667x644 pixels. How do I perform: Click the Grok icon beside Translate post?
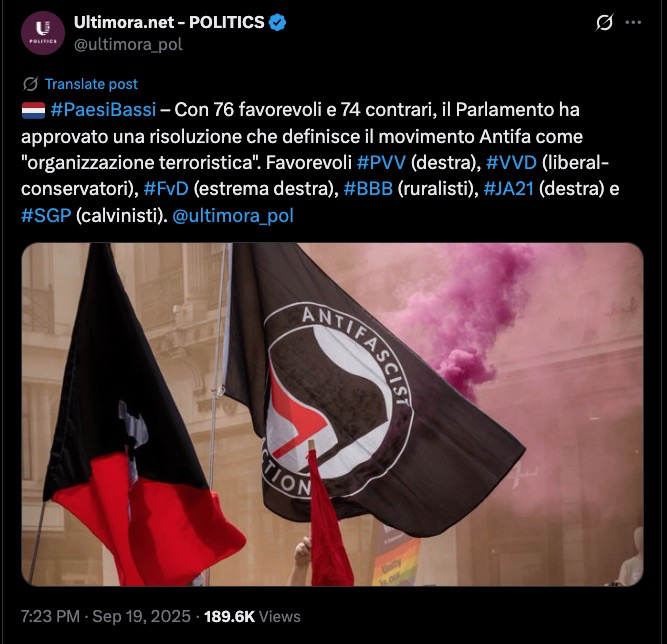click(x=31, y=84)
